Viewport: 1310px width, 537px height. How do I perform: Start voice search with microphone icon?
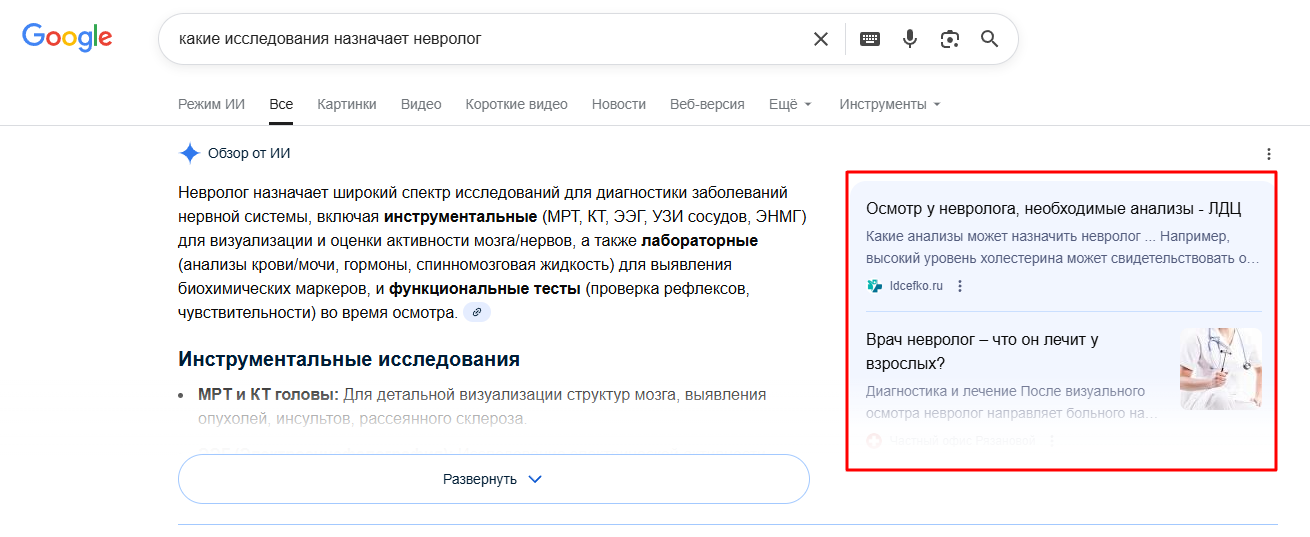tap(910, 39)
